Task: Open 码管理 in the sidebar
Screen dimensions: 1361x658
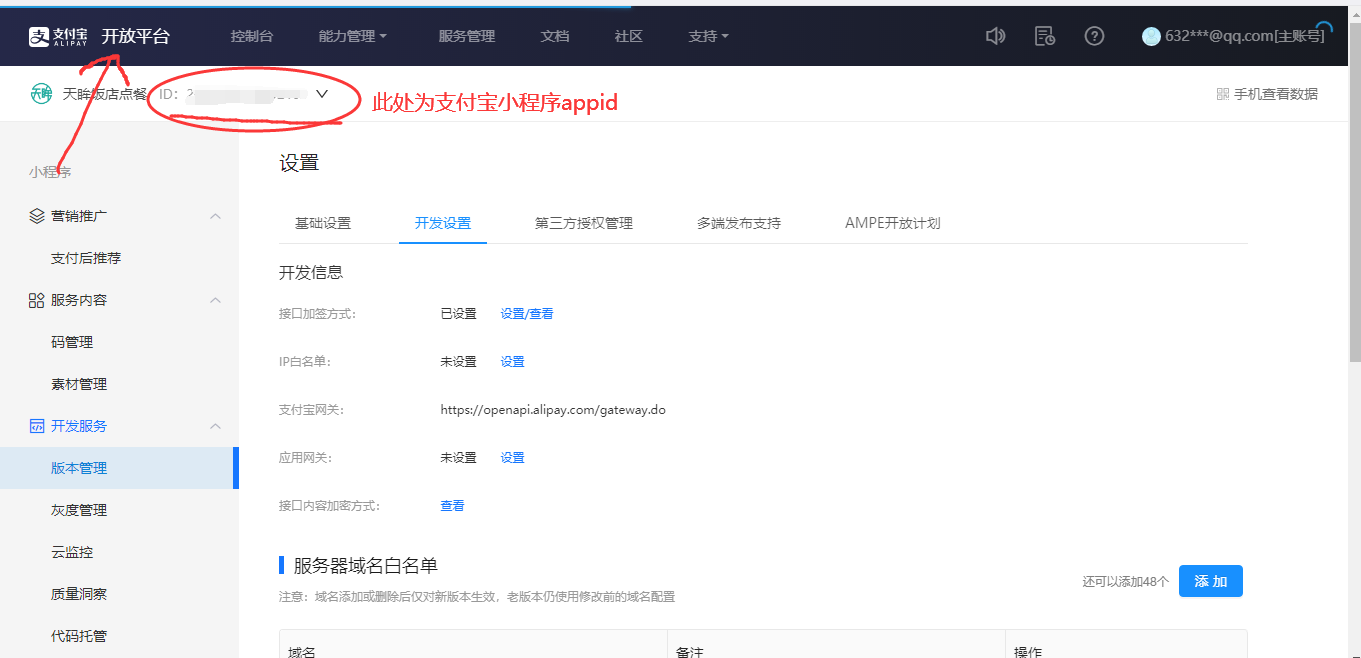Action: (x=72, y=342)
